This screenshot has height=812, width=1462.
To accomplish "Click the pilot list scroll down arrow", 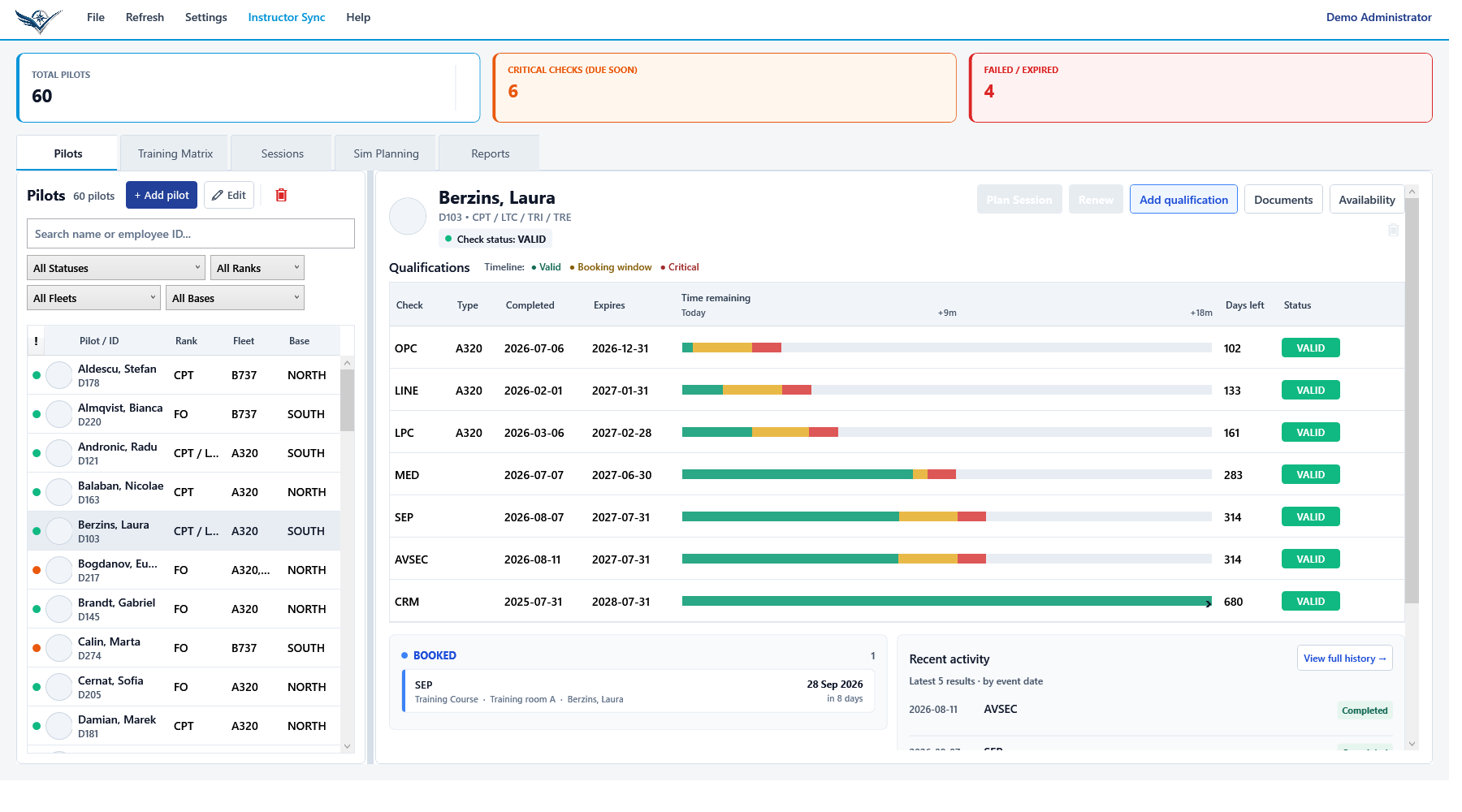I will [x=347, y=746].
